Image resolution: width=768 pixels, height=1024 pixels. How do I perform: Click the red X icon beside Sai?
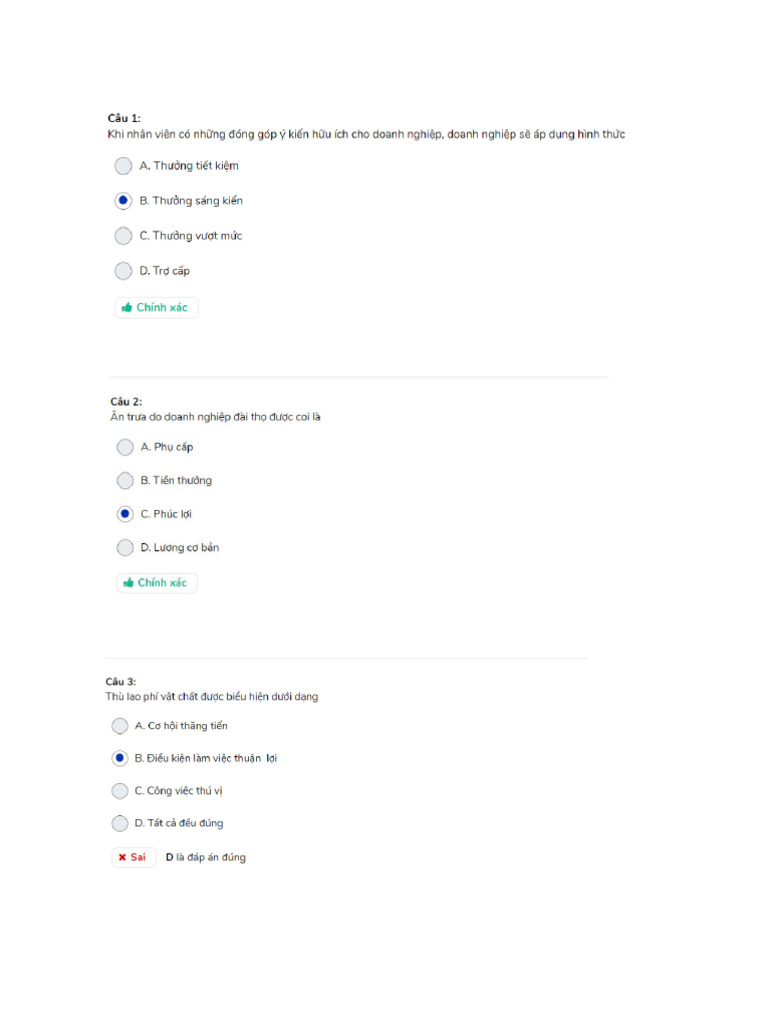122,858
